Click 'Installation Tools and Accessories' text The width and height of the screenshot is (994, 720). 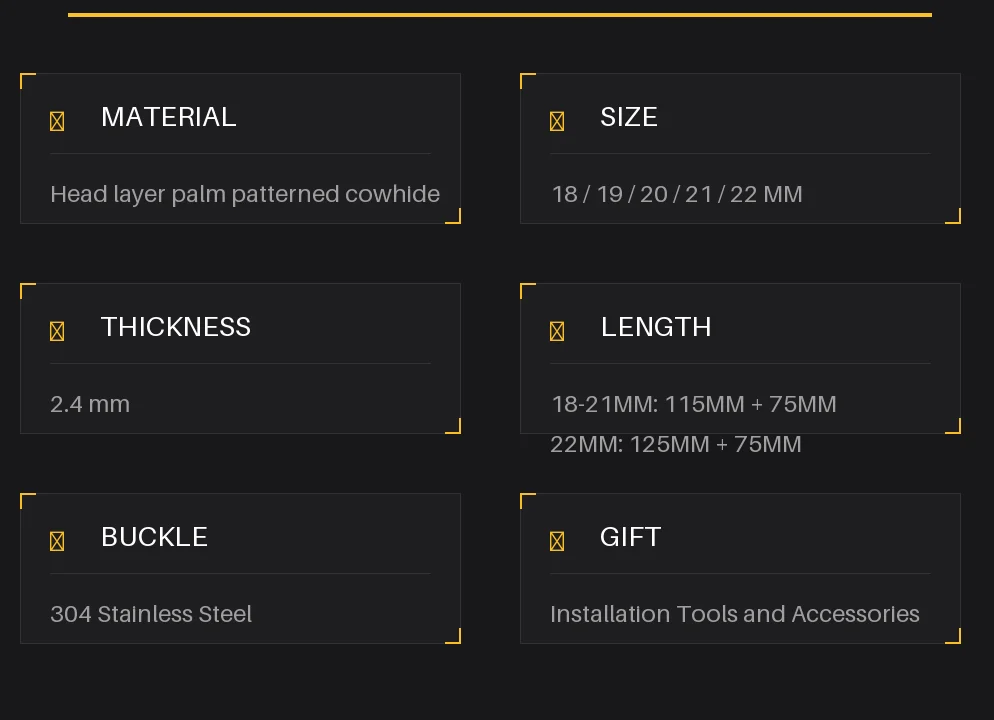point(735,614)
